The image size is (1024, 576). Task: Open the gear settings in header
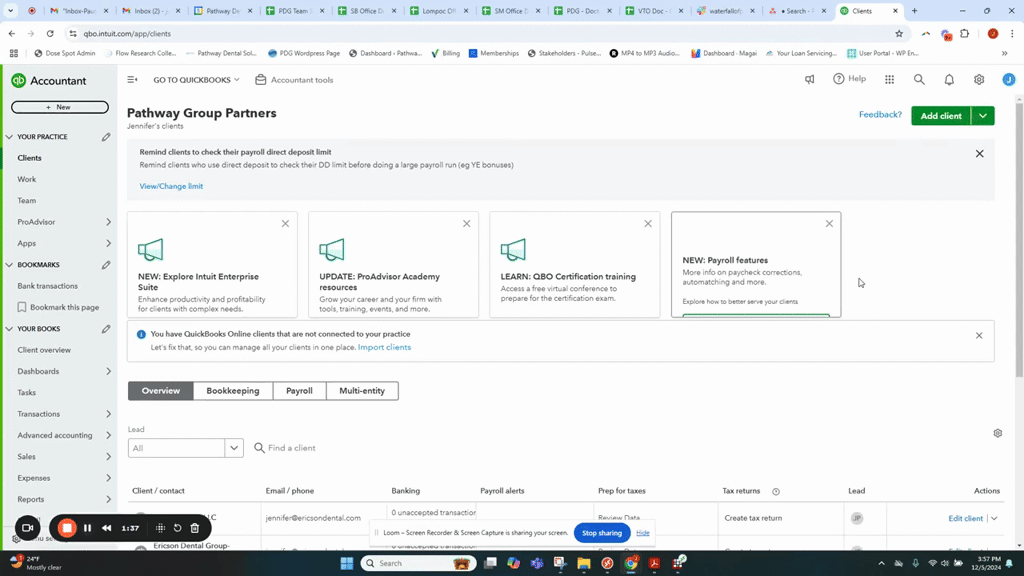pyautogui.click(x=978, y=80)
